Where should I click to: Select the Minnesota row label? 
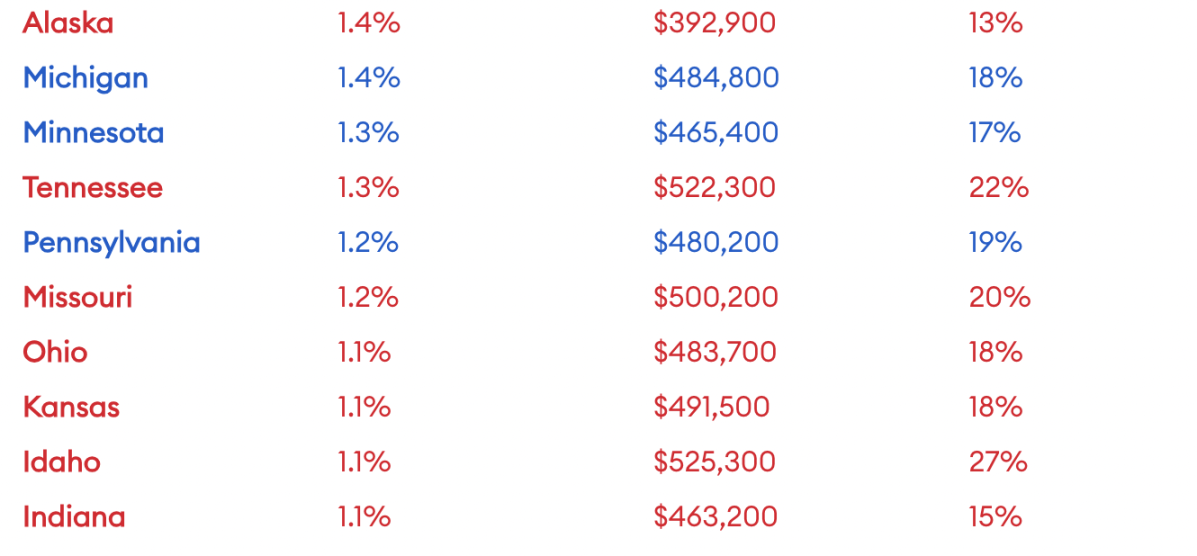(x=93, y=133)
